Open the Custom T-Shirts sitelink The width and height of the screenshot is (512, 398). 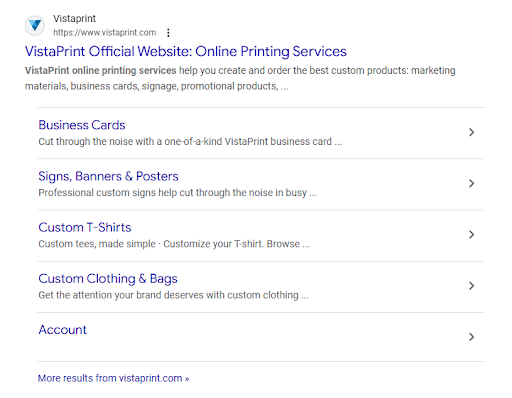coord(85,227)
